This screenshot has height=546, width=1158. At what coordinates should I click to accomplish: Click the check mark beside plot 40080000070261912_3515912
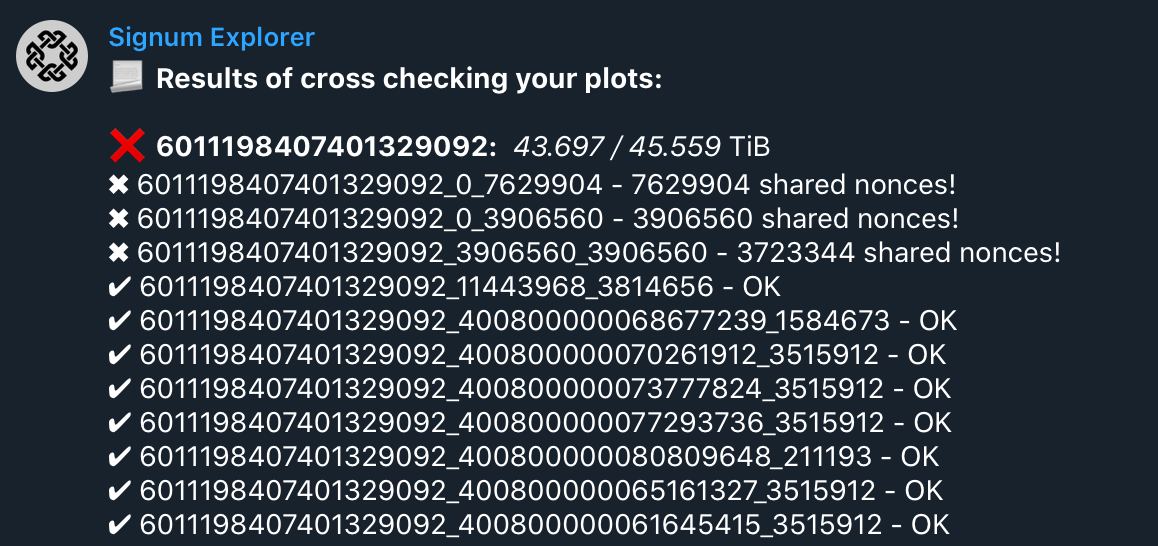pos(118,355)
